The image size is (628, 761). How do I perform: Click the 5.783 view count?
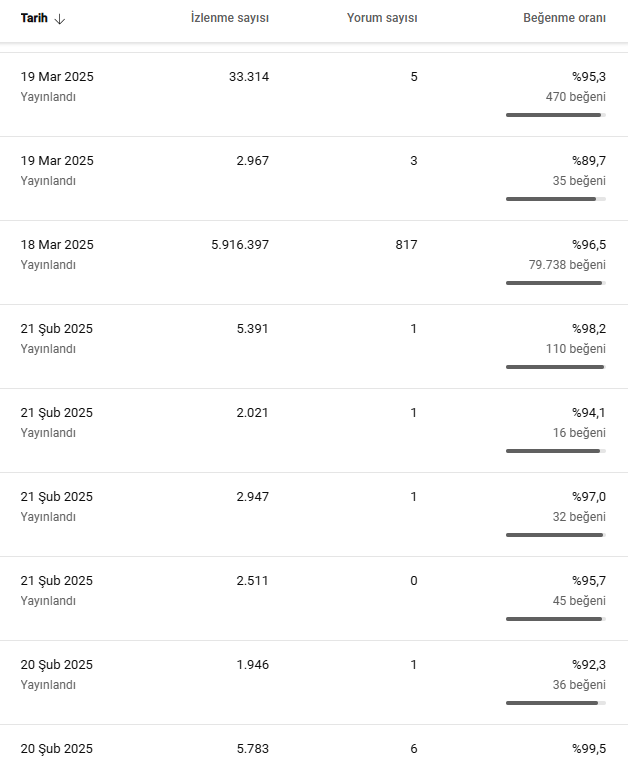pos(252,749)
